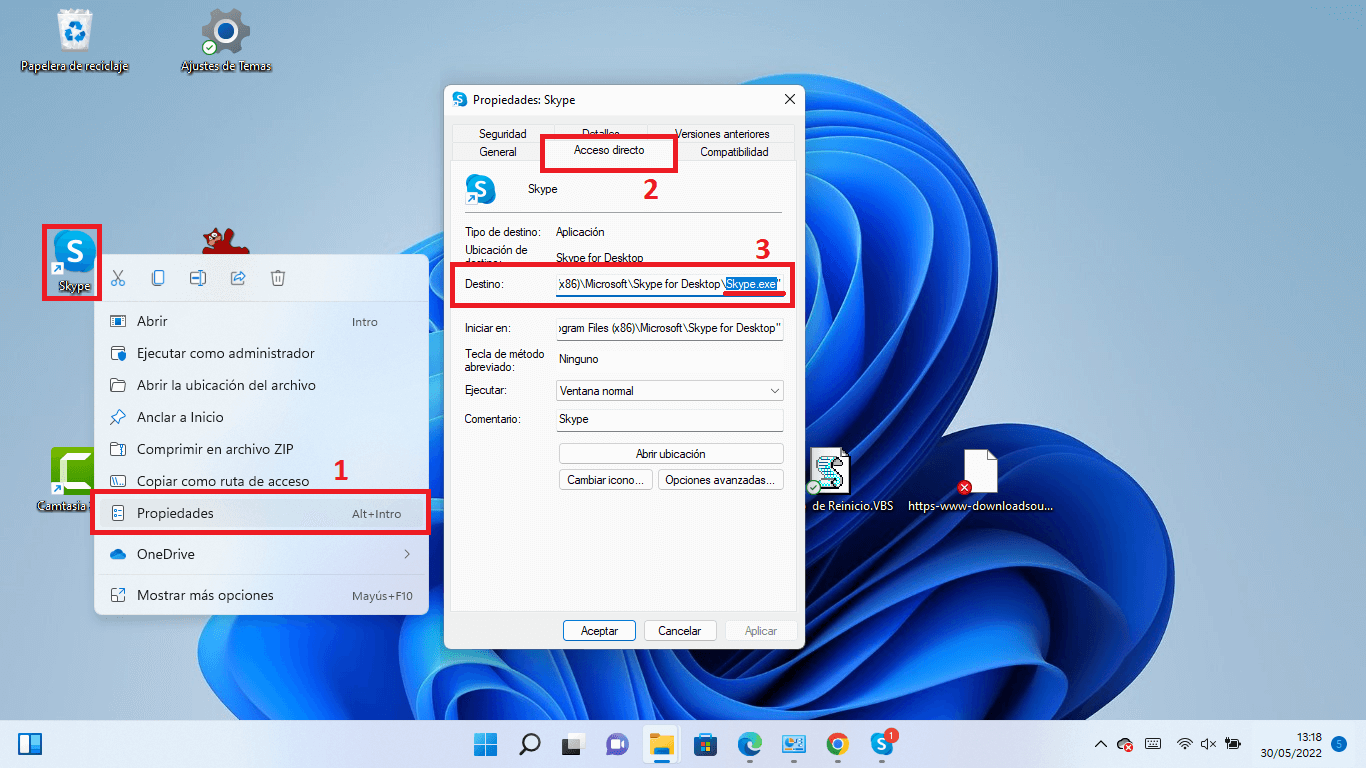Select the Skype desktop shortcut icon

pos(74,260)
